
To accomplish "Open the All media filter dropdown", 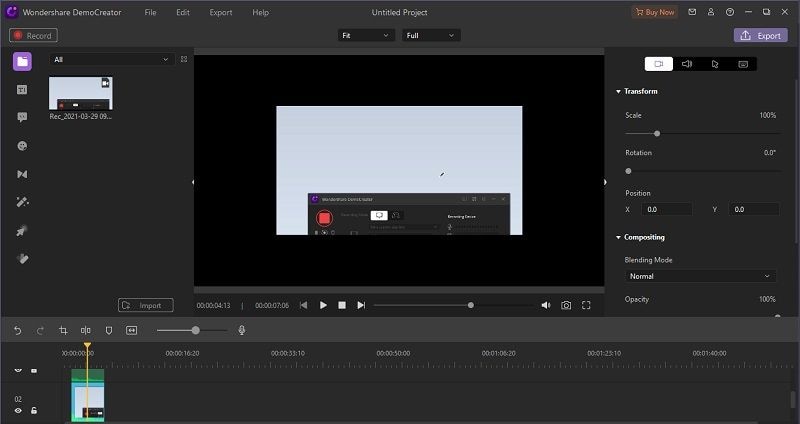I will [112, 59].
